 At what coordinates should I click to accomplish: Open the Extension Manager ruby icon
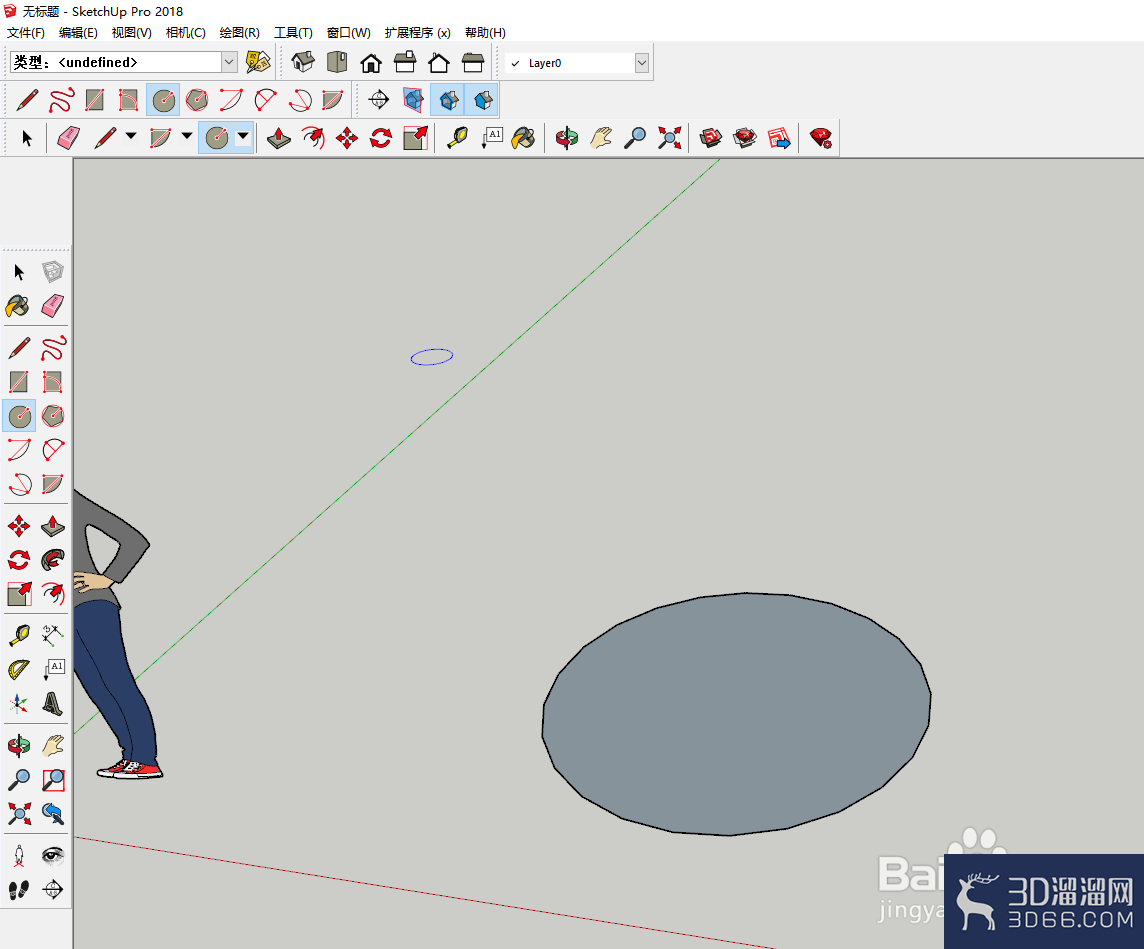[x=820, y=137]
